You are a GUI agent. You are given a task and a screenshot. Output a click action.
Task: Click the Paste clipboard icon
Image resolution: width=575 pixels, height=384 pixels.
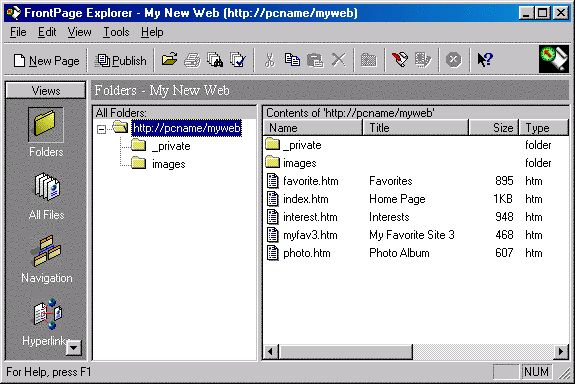tap(315, 60)
